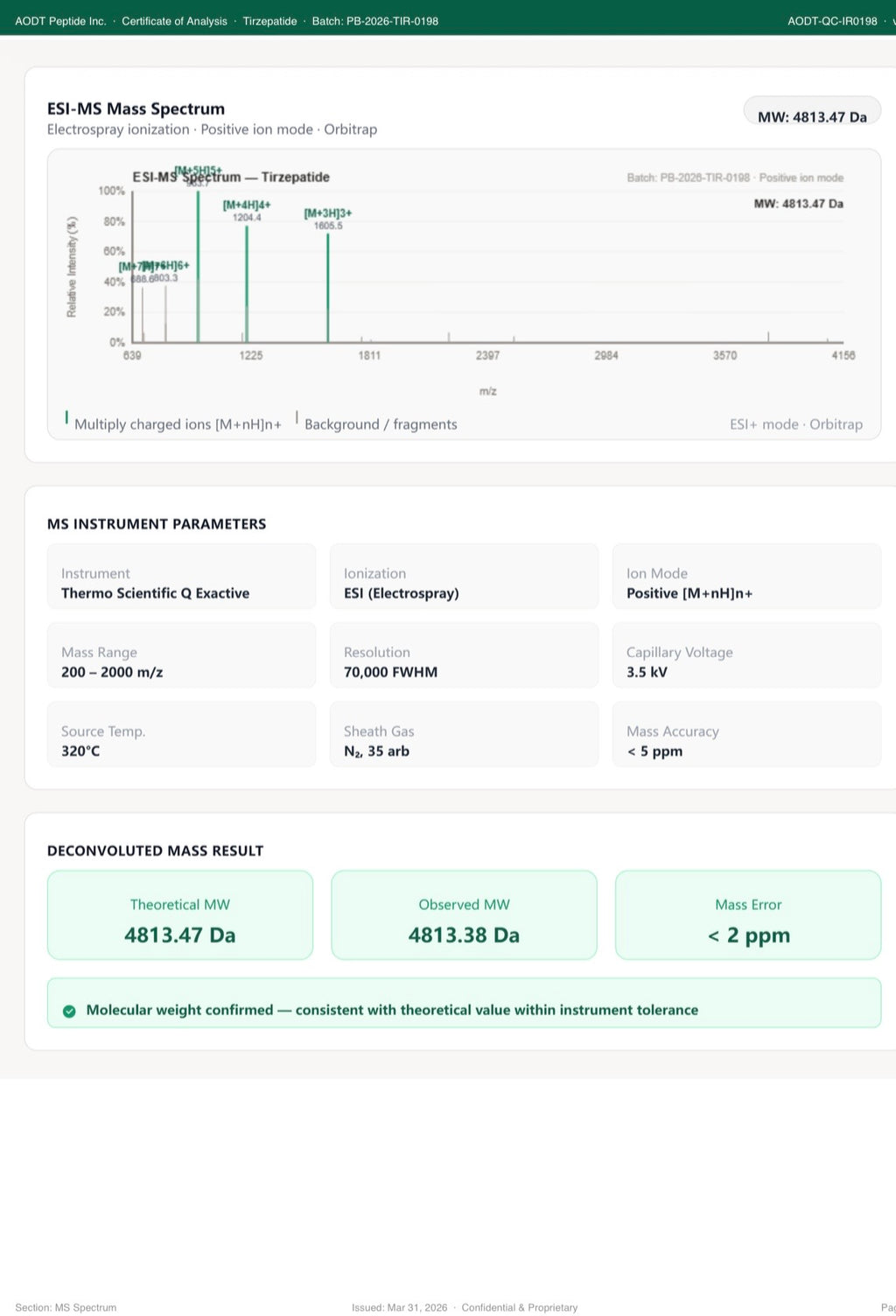
Task: Click the green multiply charged ions legend marker
Action: (x=67, y=417)
